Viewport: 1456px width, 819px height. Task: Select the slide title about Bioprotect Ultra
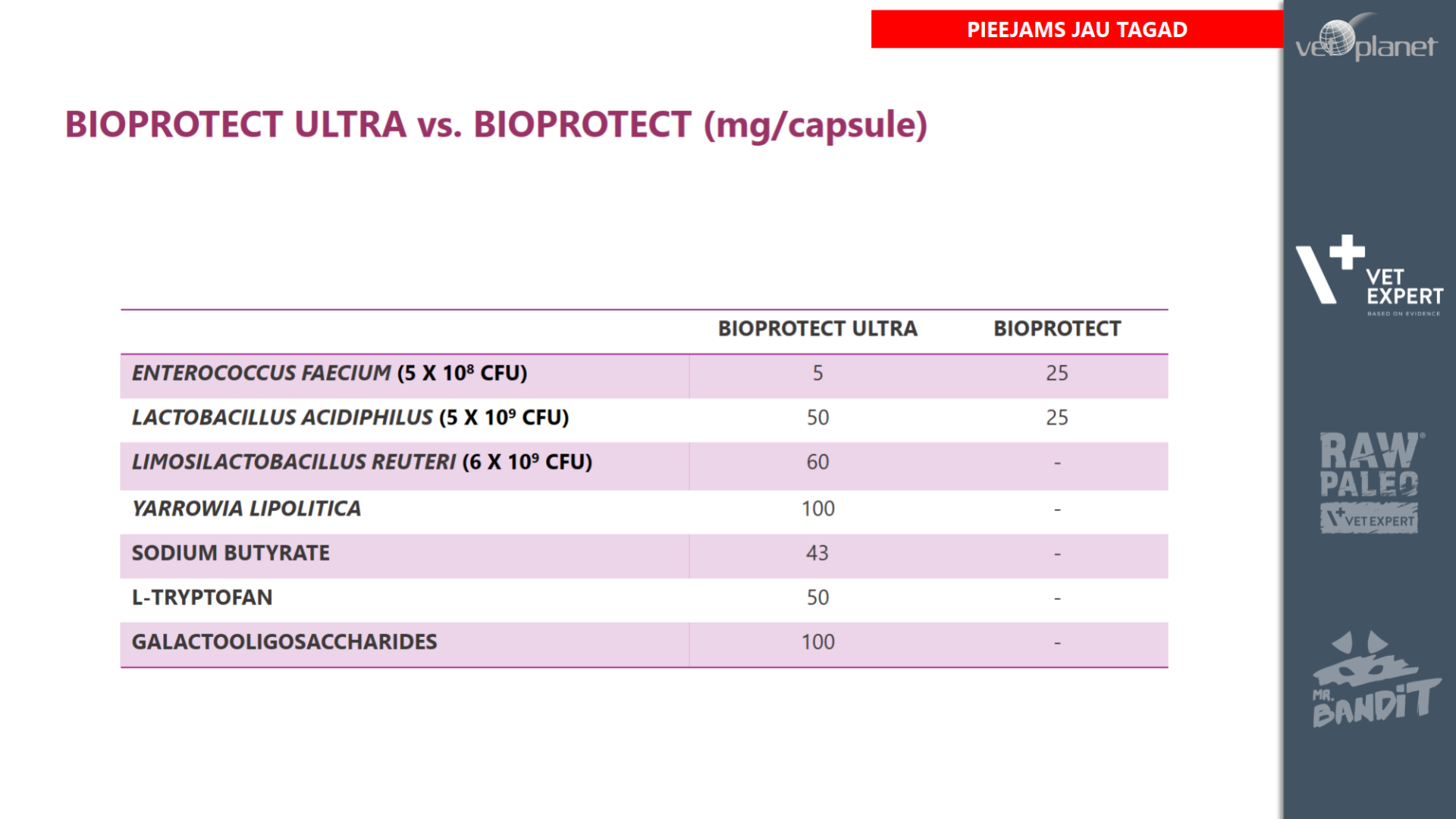click(496, 124)
